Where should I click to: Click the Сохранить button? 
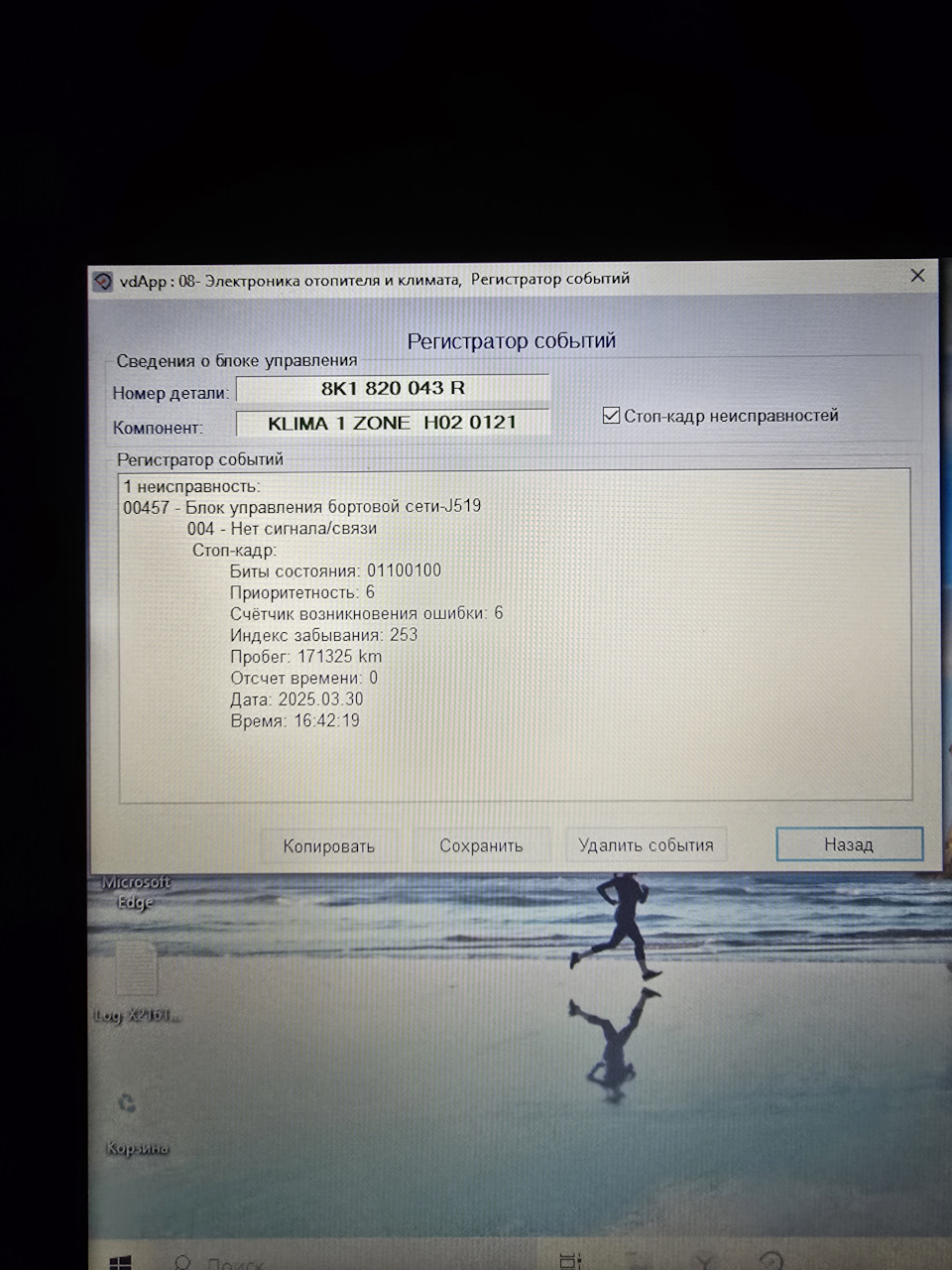tap(481, 845)
